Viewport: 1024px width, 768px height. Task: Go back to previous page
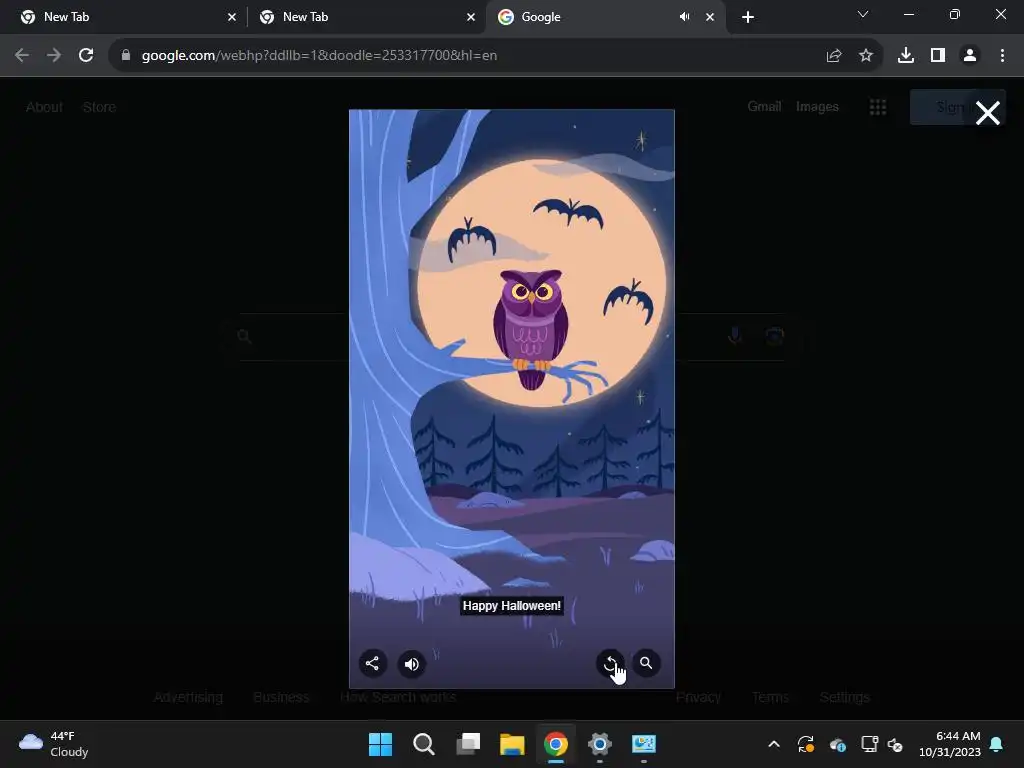point(22,56)
